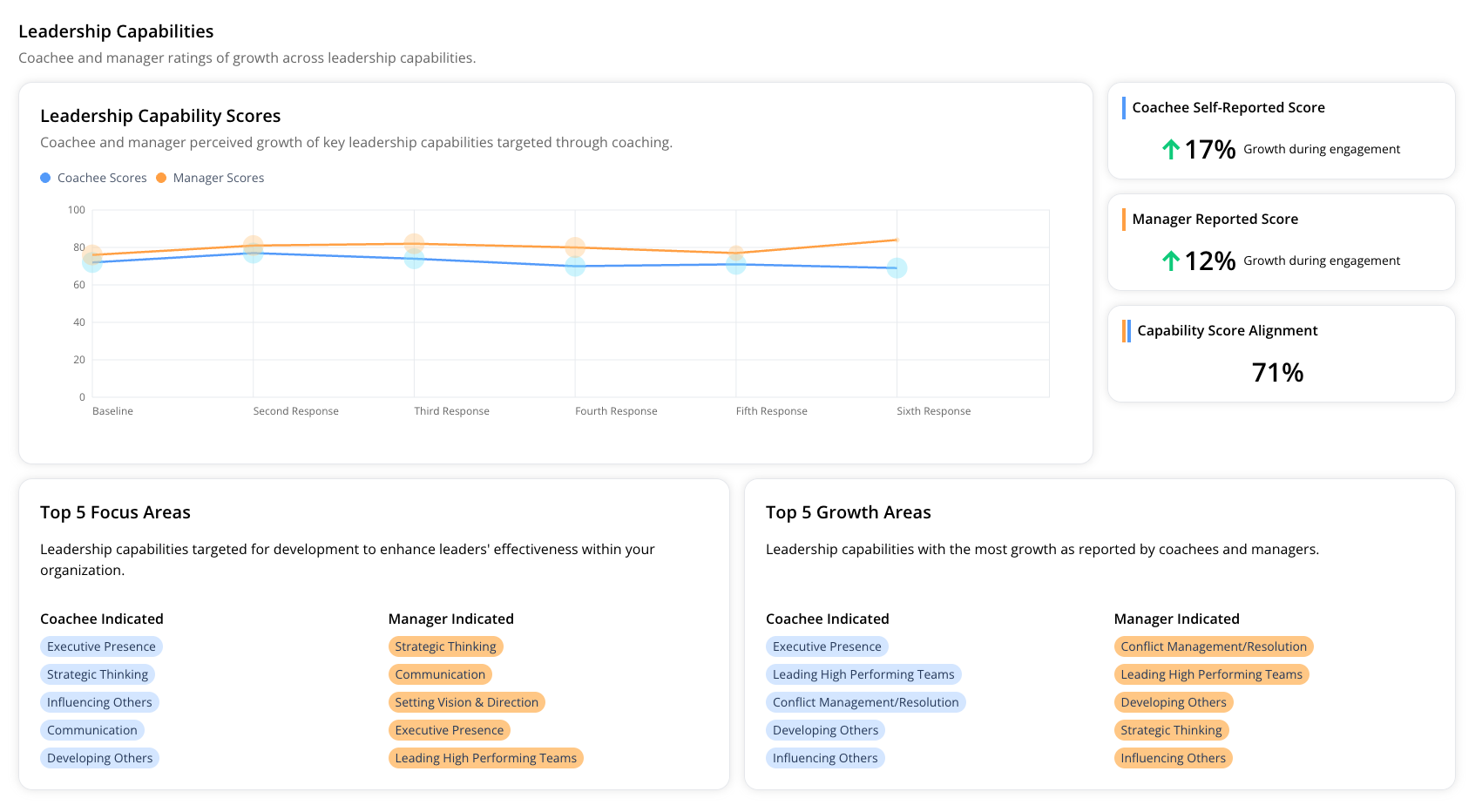Image resolution: width=1482 pixels, height=812 pixels.
Task: Click Strategic Thinking in coachee focus areas
Action: tap(98, 674)
